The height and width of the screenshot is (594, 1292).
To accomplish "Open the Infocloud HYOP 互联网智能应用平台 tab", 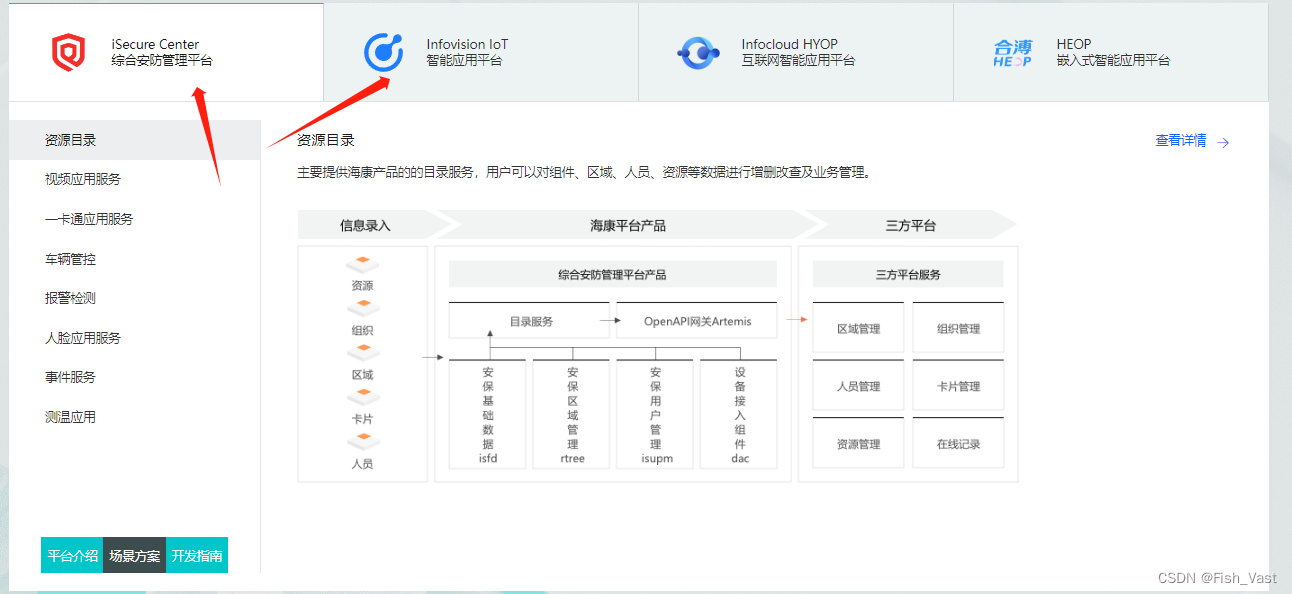I will point(796,52).
